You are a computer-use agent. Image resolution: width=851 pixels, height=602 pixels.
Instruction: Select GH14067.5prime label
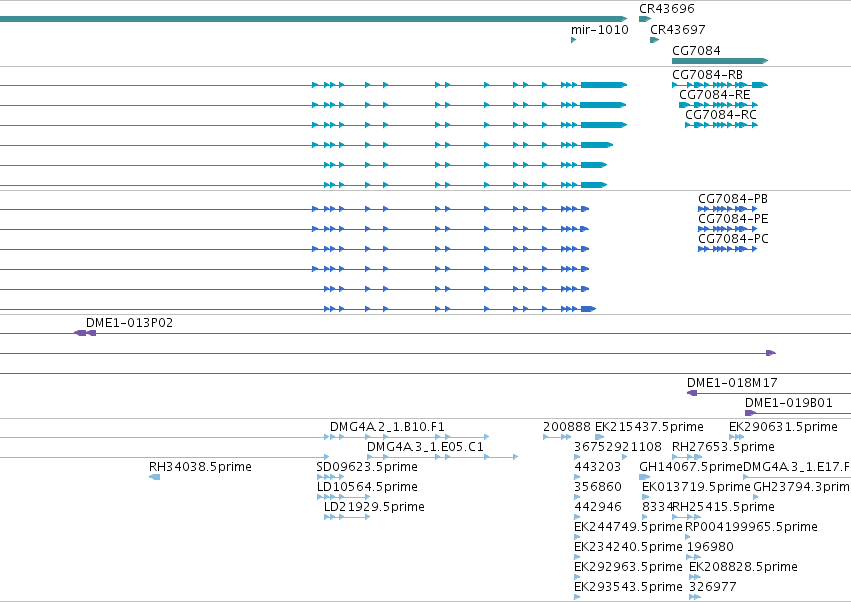click(x=690, y=467)
